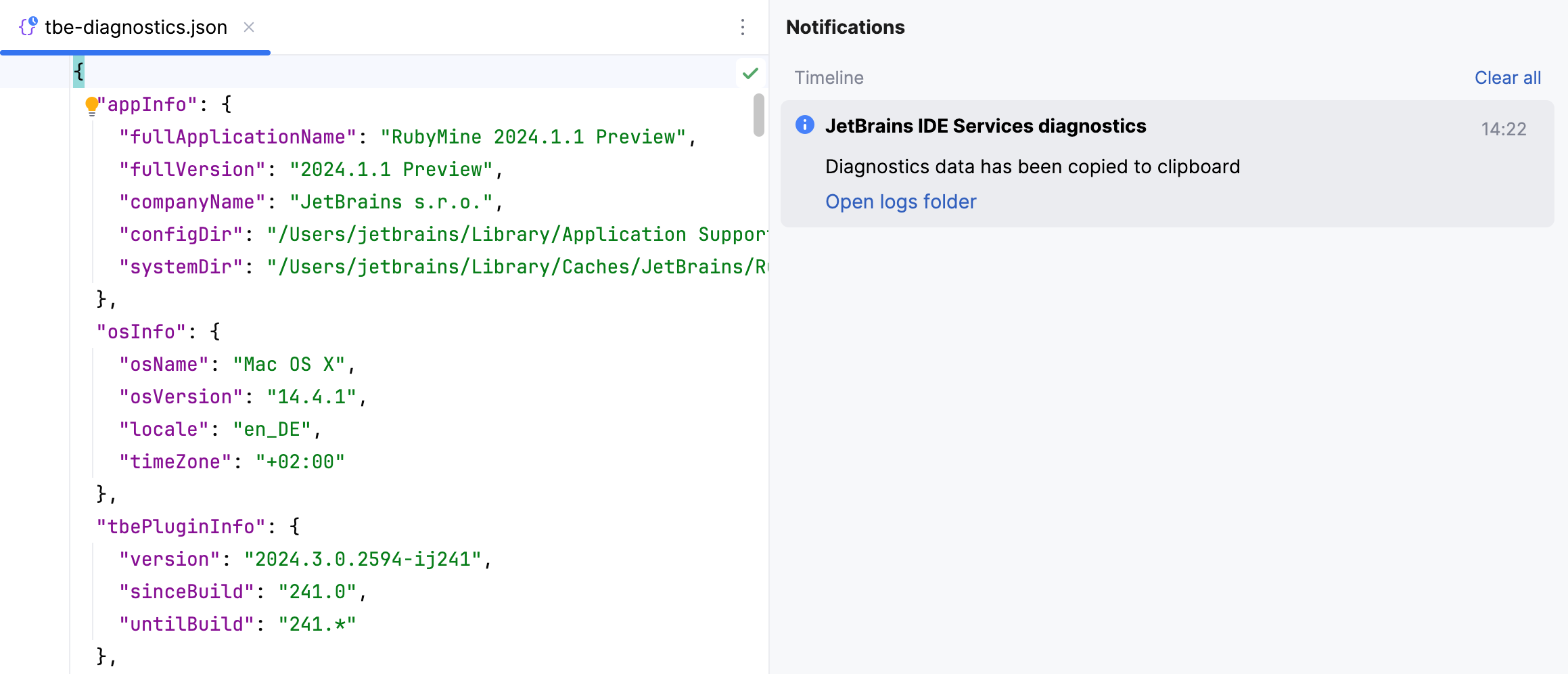The height and width of the screenshot is (674, 1568).
Task: Click the "en_DE" value
Action: click(x=272, y=429)
